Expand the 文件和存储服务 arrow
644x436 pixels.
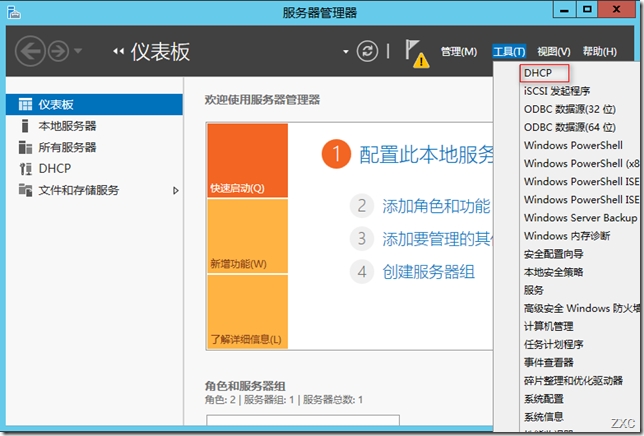[x=176, y=190]
